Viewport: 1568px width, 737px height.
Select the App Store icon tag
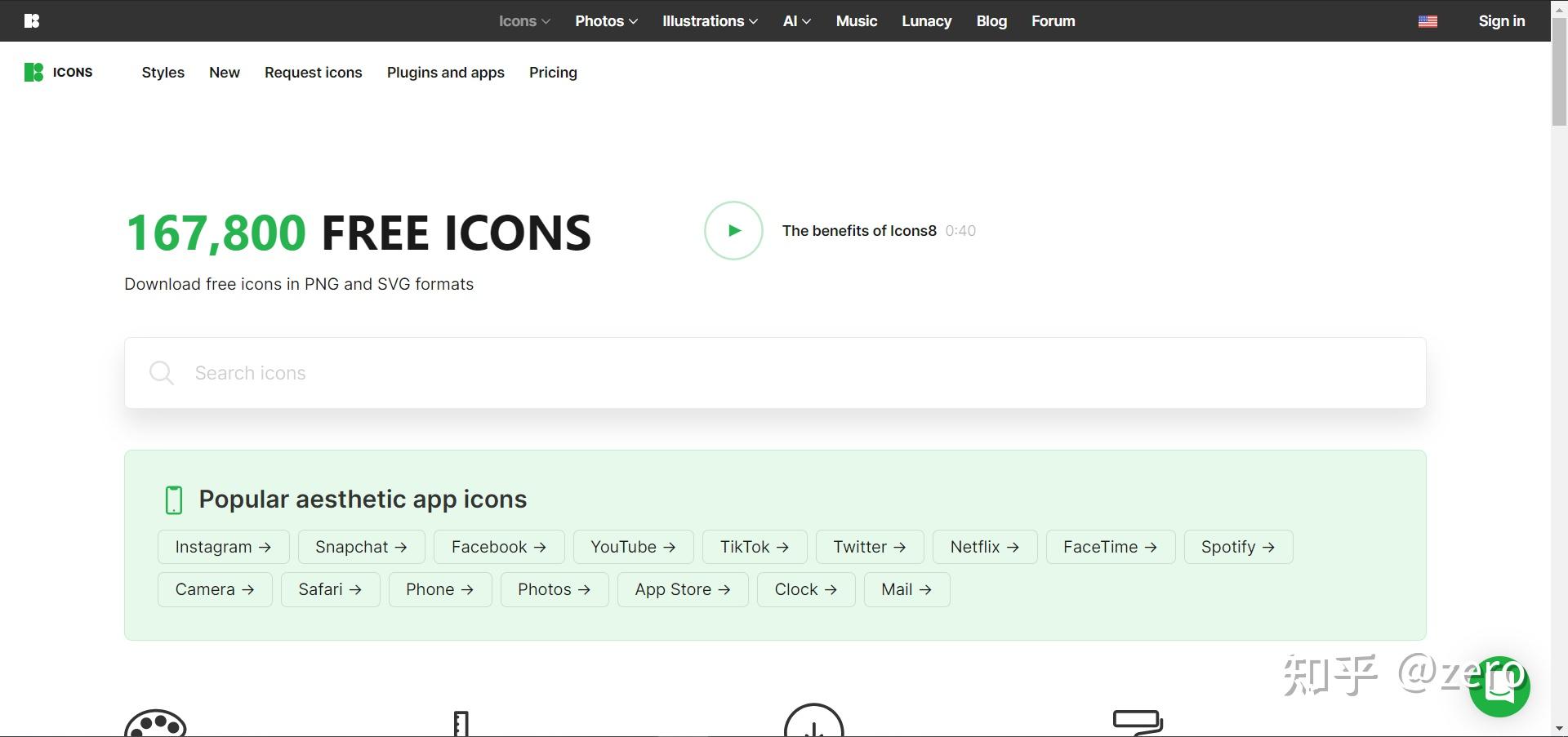coord(683,589)
